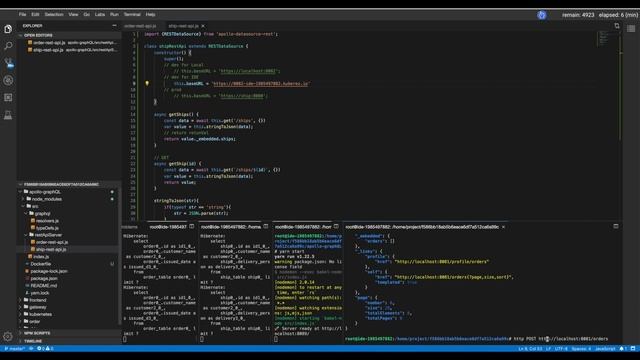Select the first terminal tab root@ide-1985497
The image size is (640, 360).
168,227
